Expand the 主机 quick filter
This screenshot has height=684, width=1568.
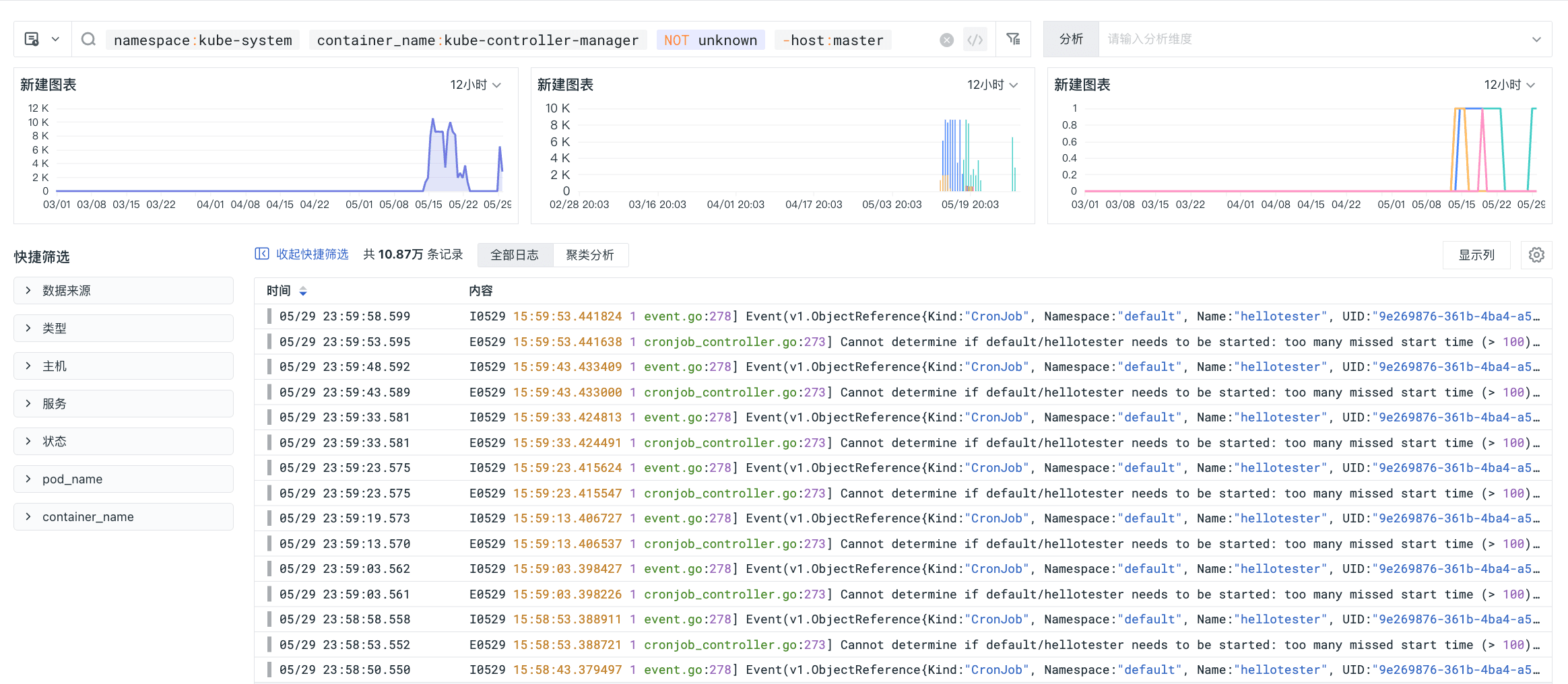coord(123,366)
